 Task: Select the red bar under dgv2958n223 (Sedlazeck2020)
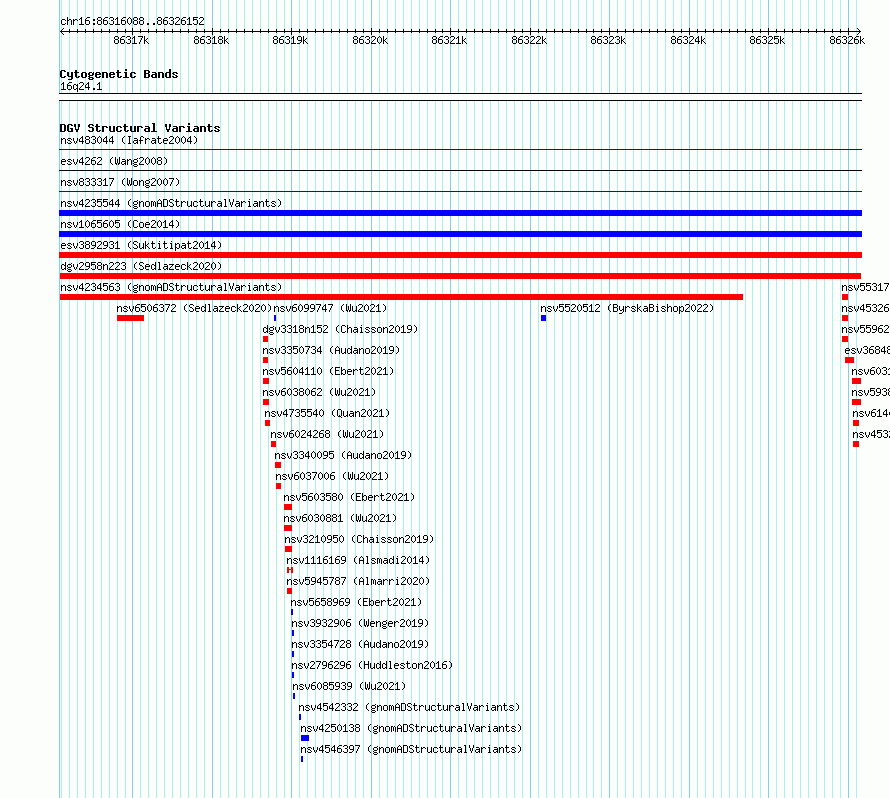460,276
